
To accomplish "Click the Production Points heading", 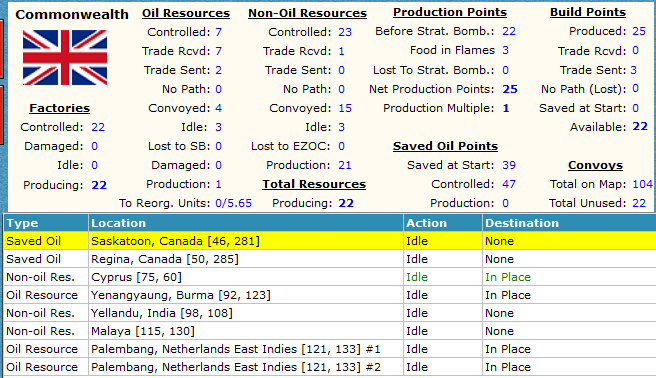I will (450, 12).
